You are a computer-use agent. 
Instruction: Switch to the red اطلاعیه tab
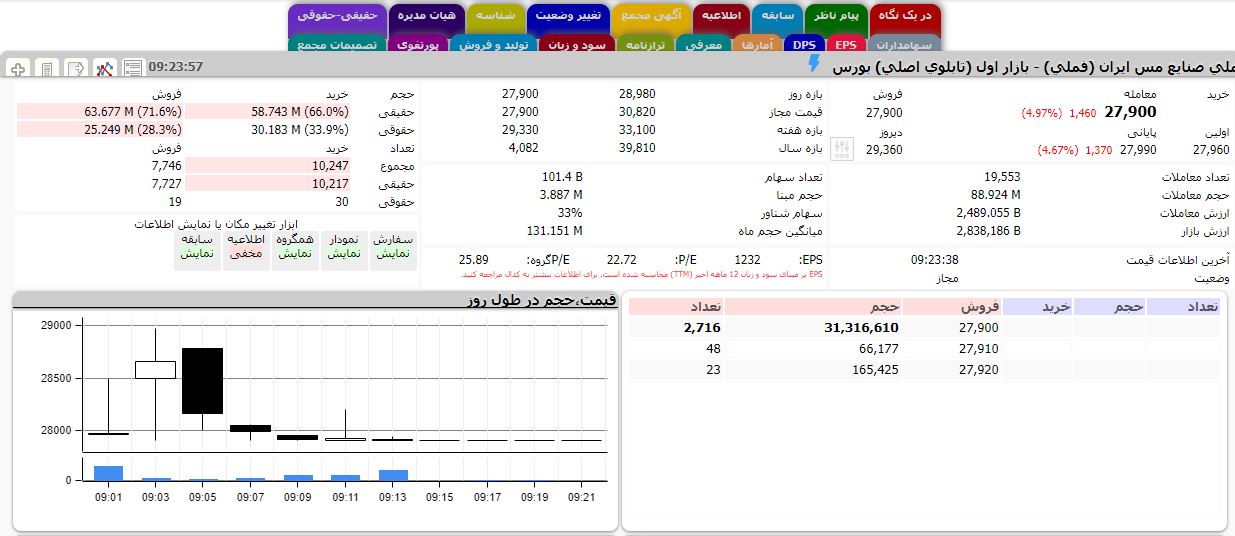(x=722, y=17)
